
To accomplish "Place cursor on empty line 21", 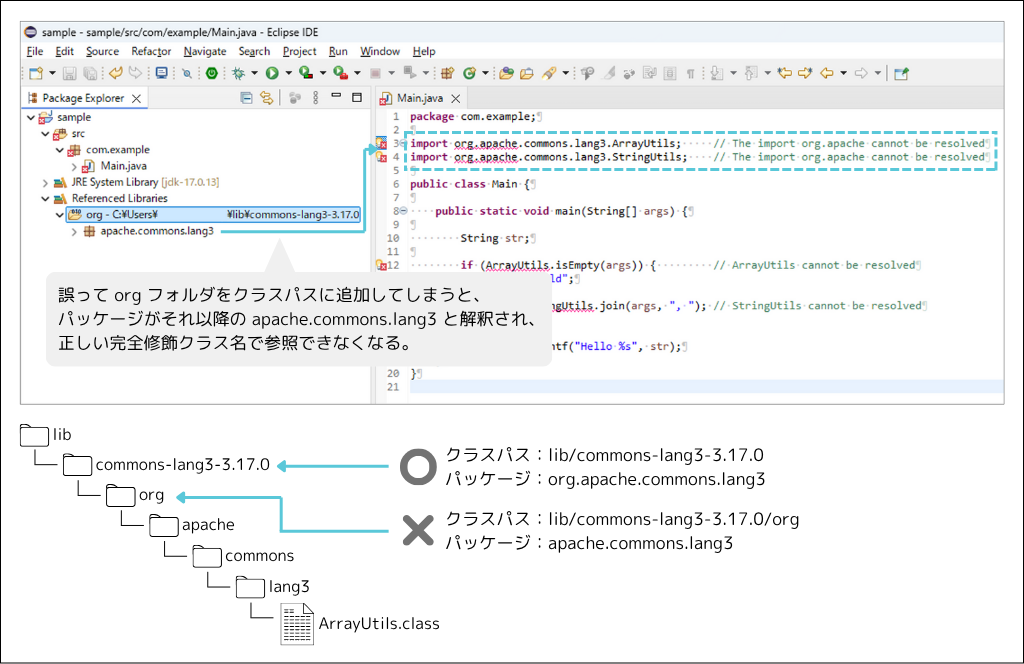I will tap(707, 387).
